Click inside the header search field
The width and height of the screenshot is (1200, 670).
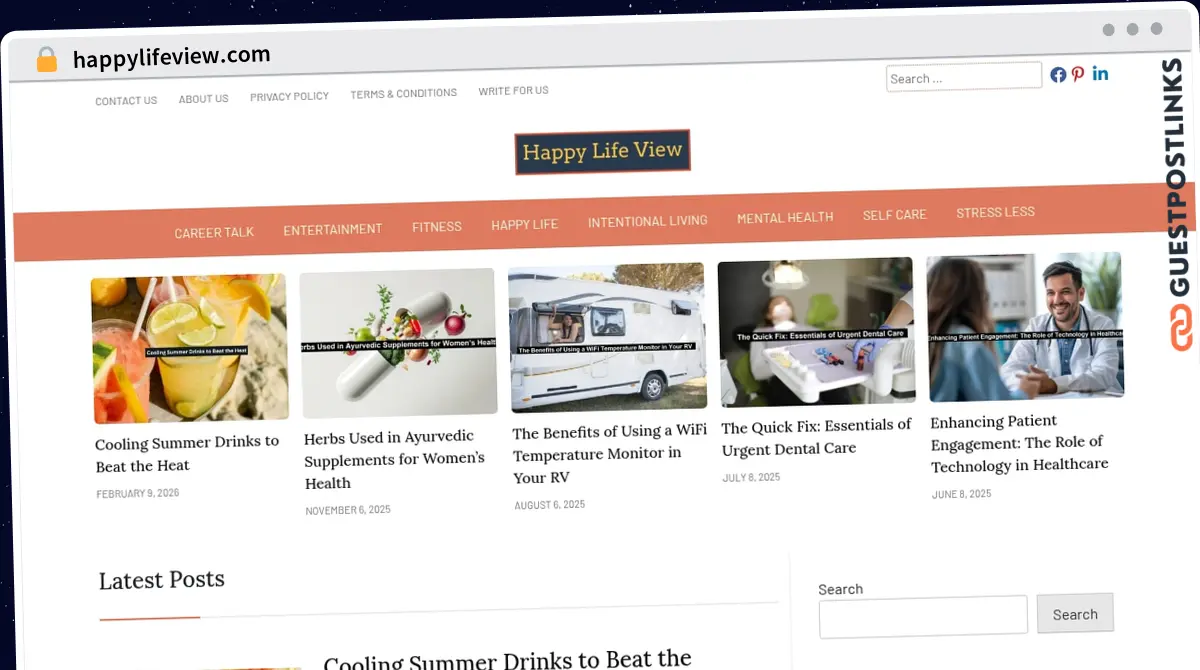pyautogui.click(x=963, y=75)
